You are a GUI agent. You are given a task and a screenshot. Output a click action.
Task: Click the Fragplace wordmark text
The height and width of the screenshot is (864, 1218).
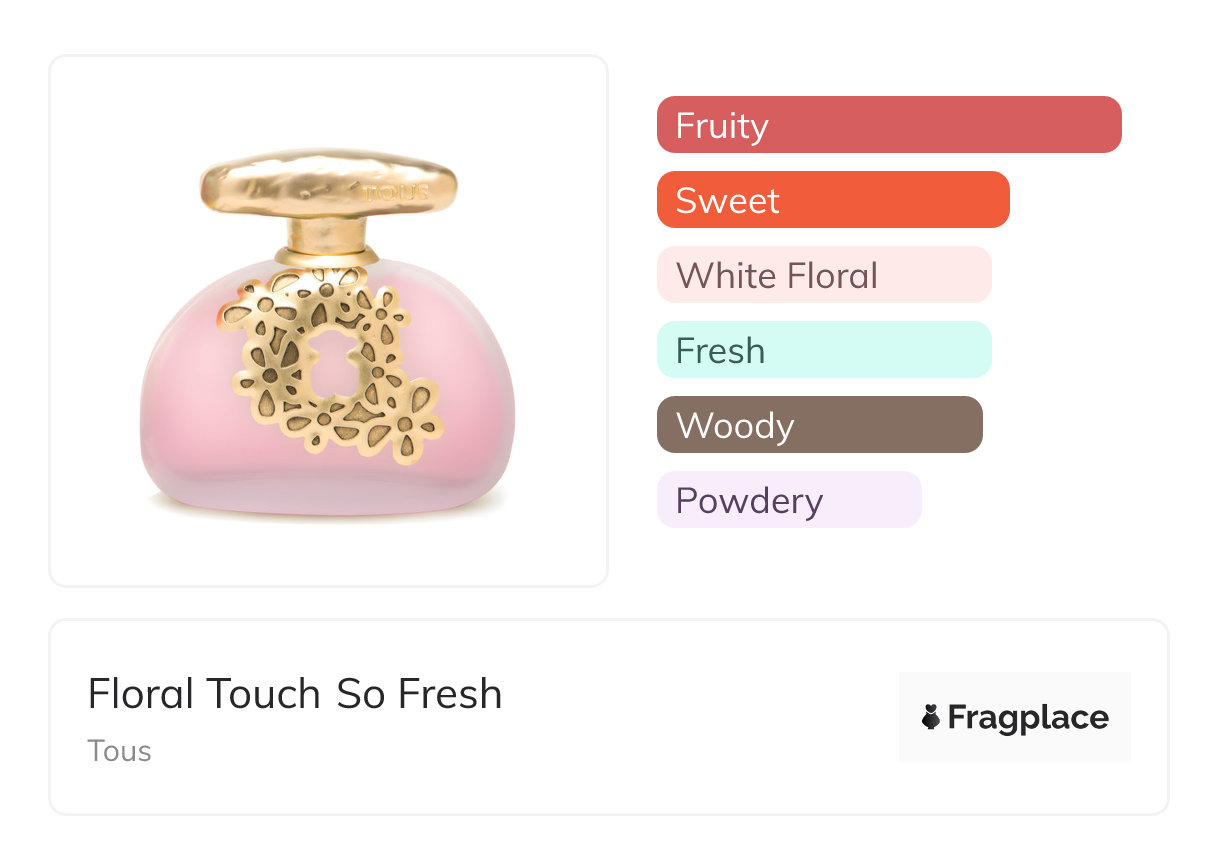[x=1028, y=717]
